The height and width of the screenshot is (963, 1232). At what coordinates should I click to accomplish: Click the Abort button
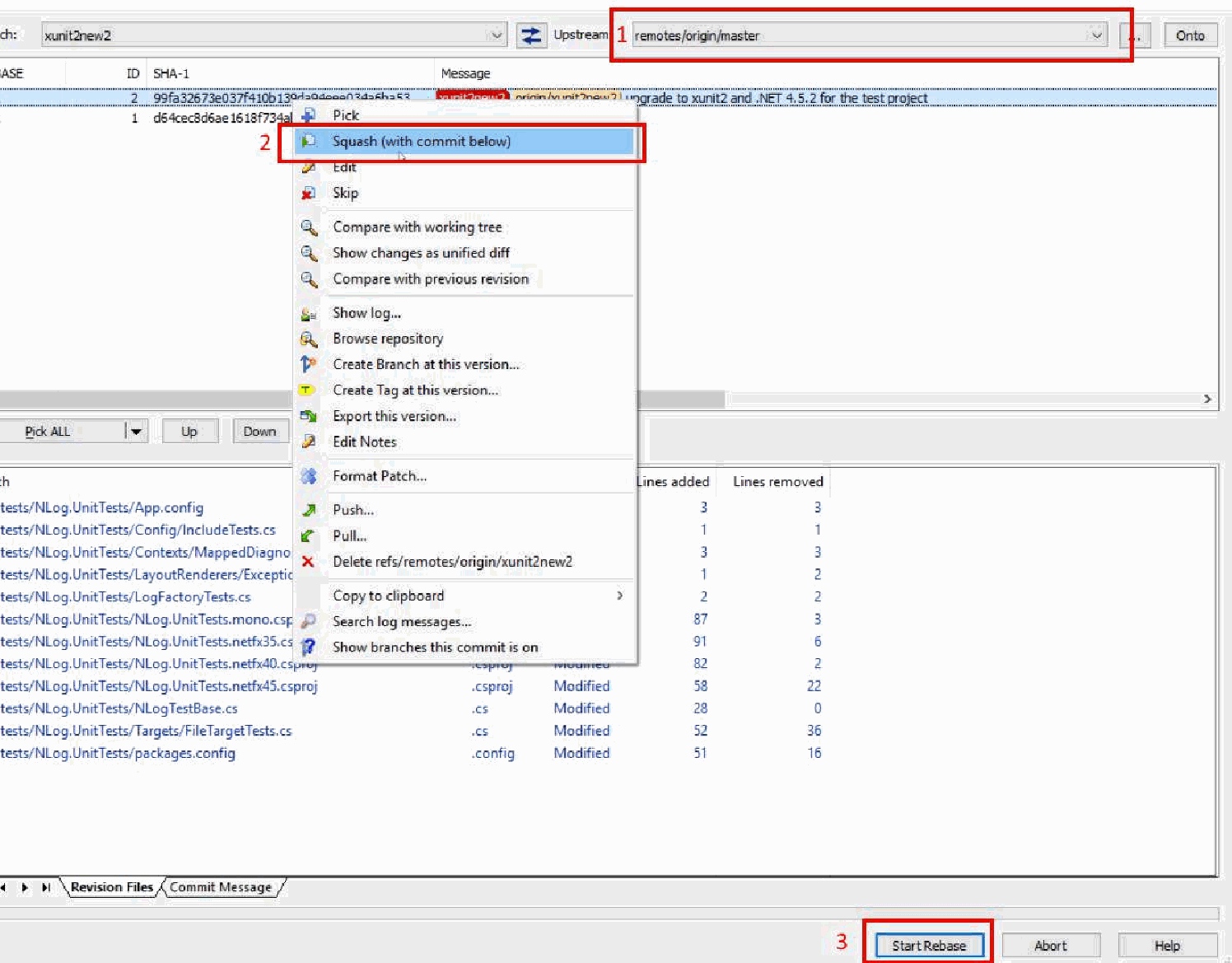pyautogui.click(x=1051, y=946)
